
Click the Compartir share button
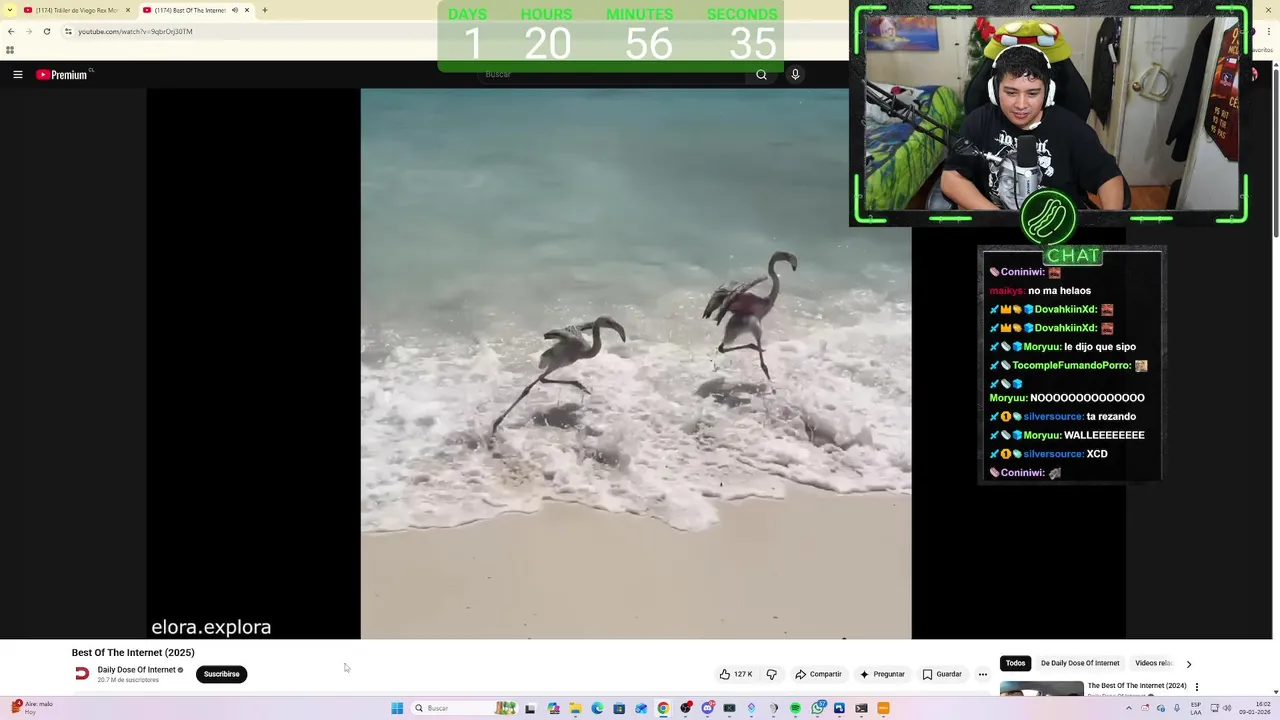pyautogui.click(x=818, y=674)
